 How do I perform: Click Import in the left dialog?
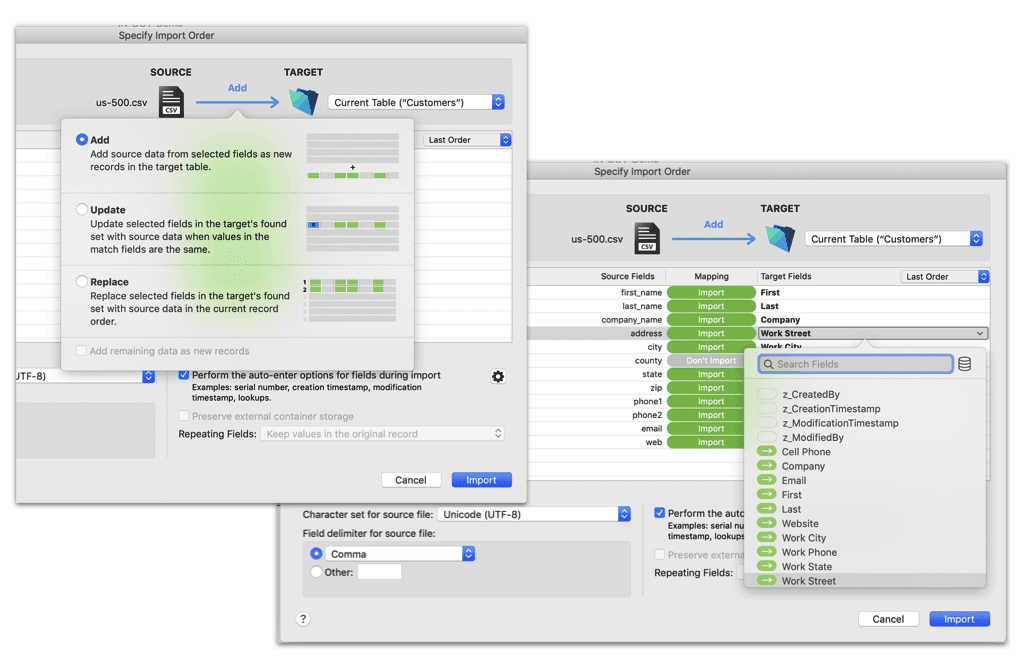coord(481,480)
